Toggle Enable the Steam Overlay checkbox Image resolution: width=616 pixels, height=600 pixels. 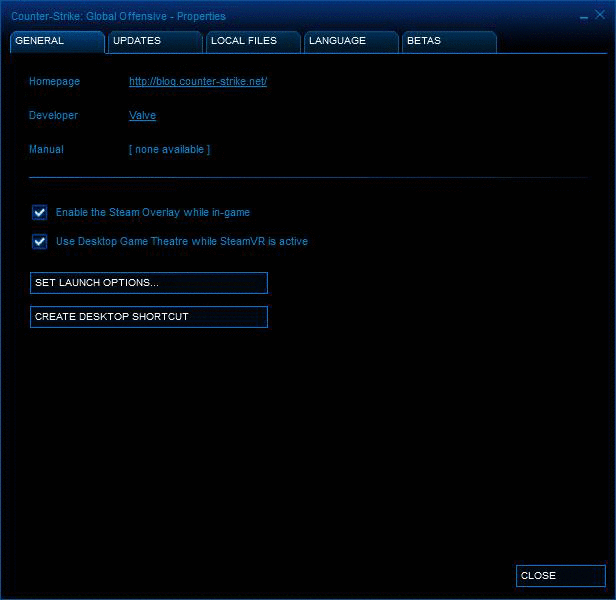40,213
